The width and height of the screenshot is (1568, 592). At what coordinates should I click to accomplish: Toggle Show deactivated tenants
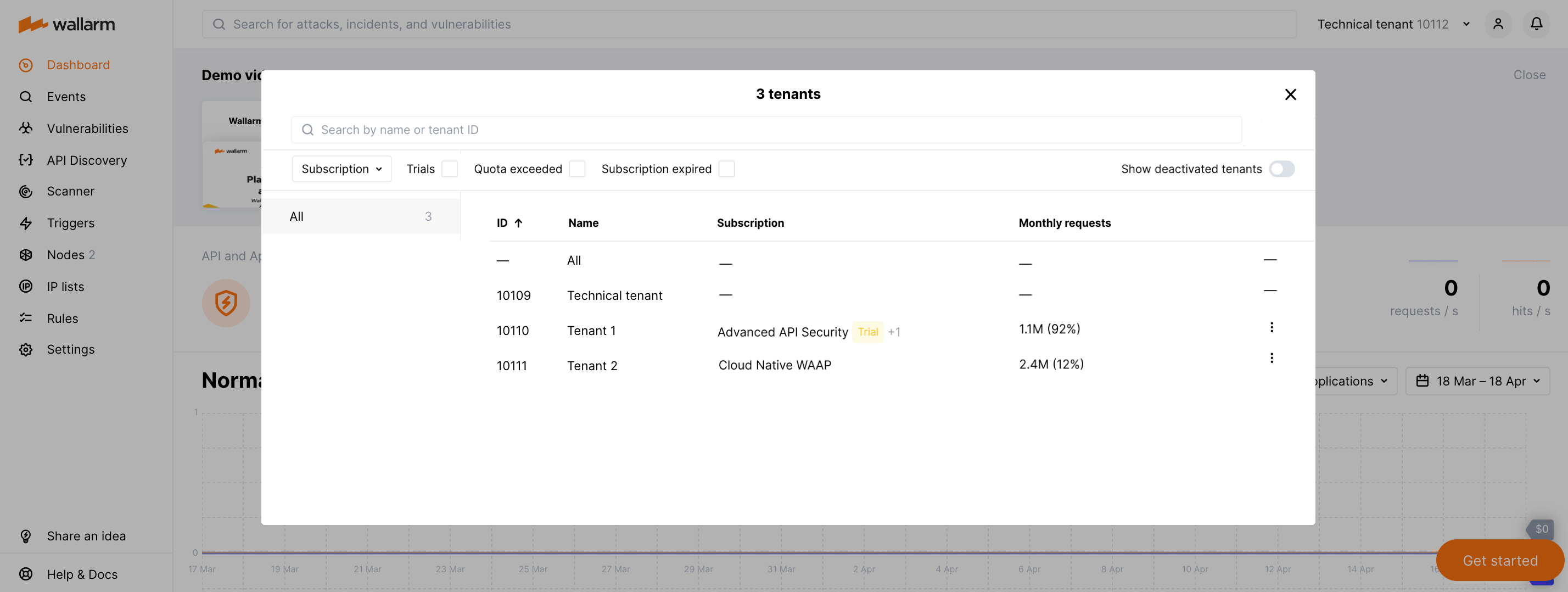1282,169
